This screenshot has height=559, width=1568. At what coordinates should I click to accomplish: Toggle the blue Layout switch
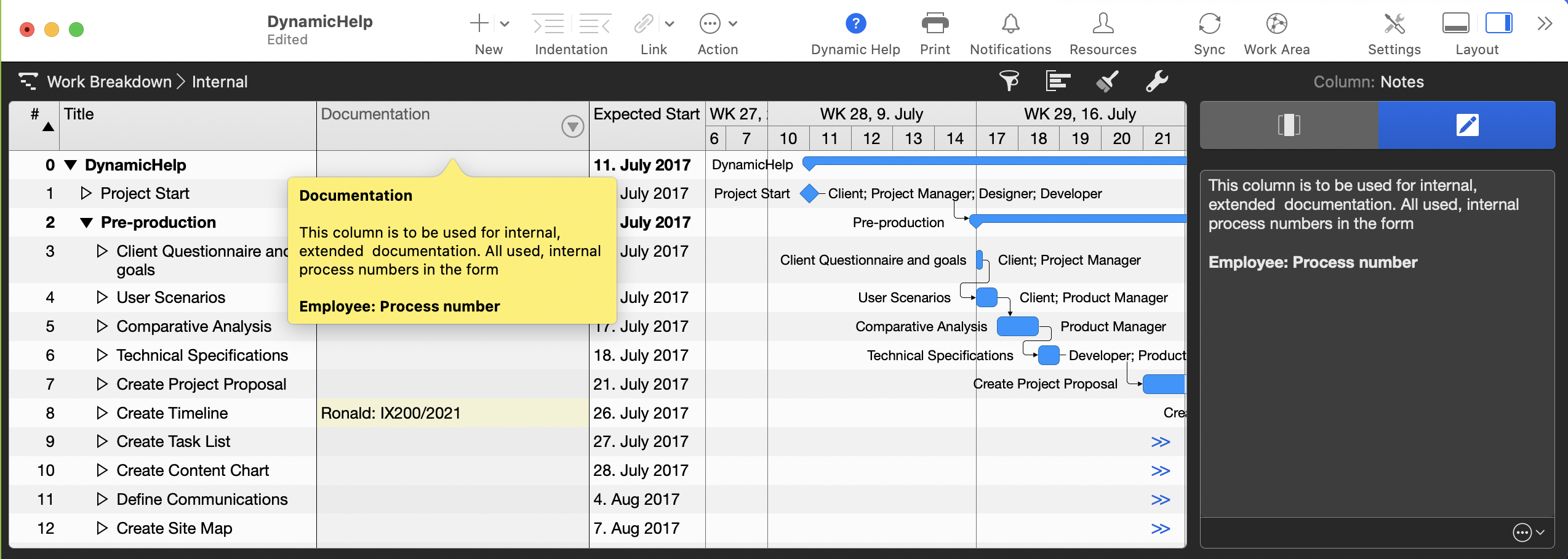pos(1499,23)
